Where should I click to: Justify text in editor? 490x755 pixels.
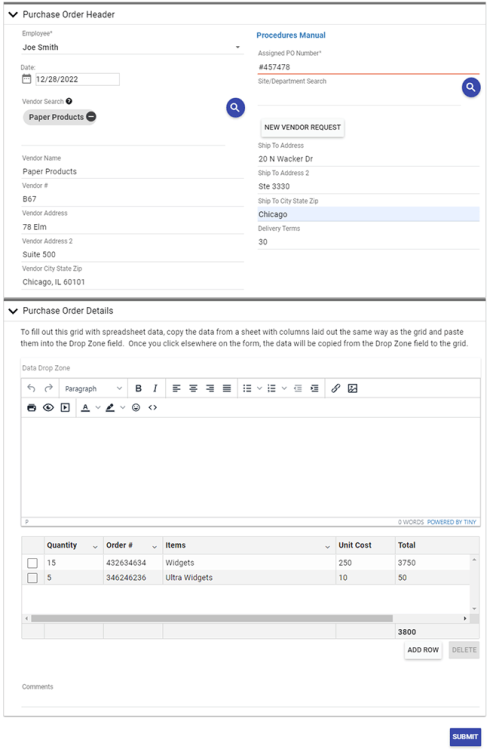[227, 388]
